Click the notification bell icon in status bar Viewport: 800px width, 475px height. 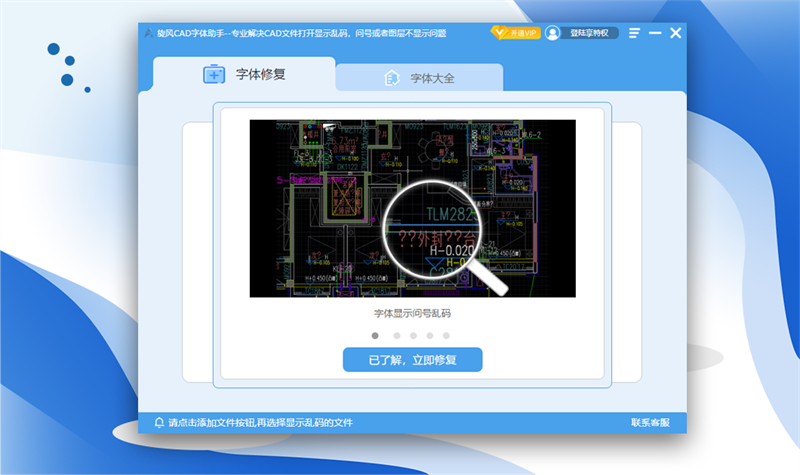pos(158,423)
